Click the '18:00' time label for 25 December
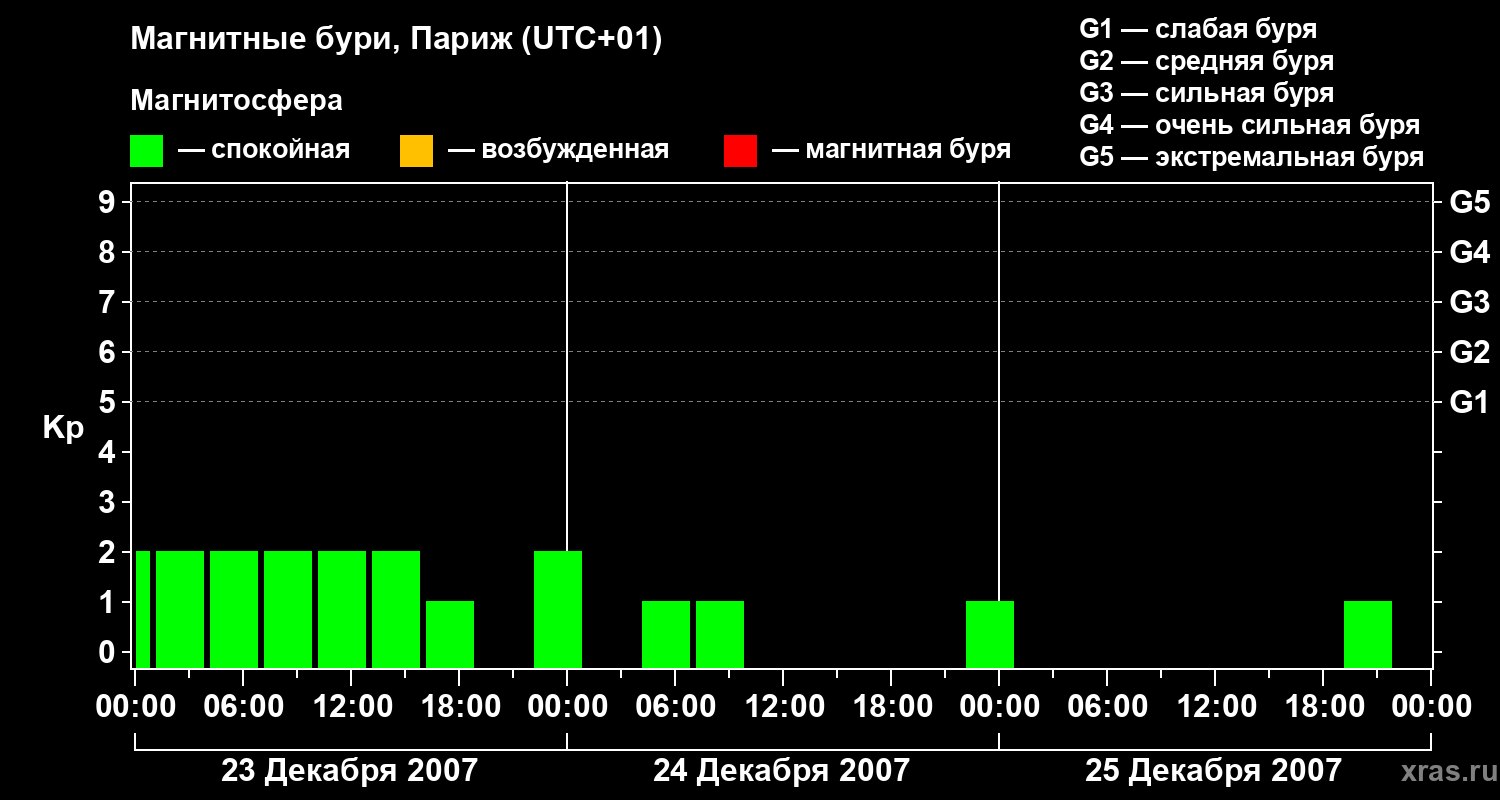This screenshot has height=800, width=1500. tap(1323, 707)
